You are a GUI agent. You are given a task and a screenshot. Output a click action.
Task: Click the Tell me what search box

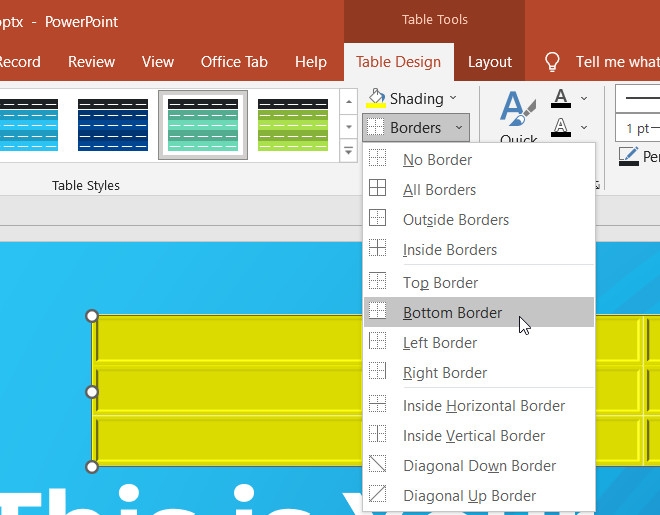tap(615, 62)
